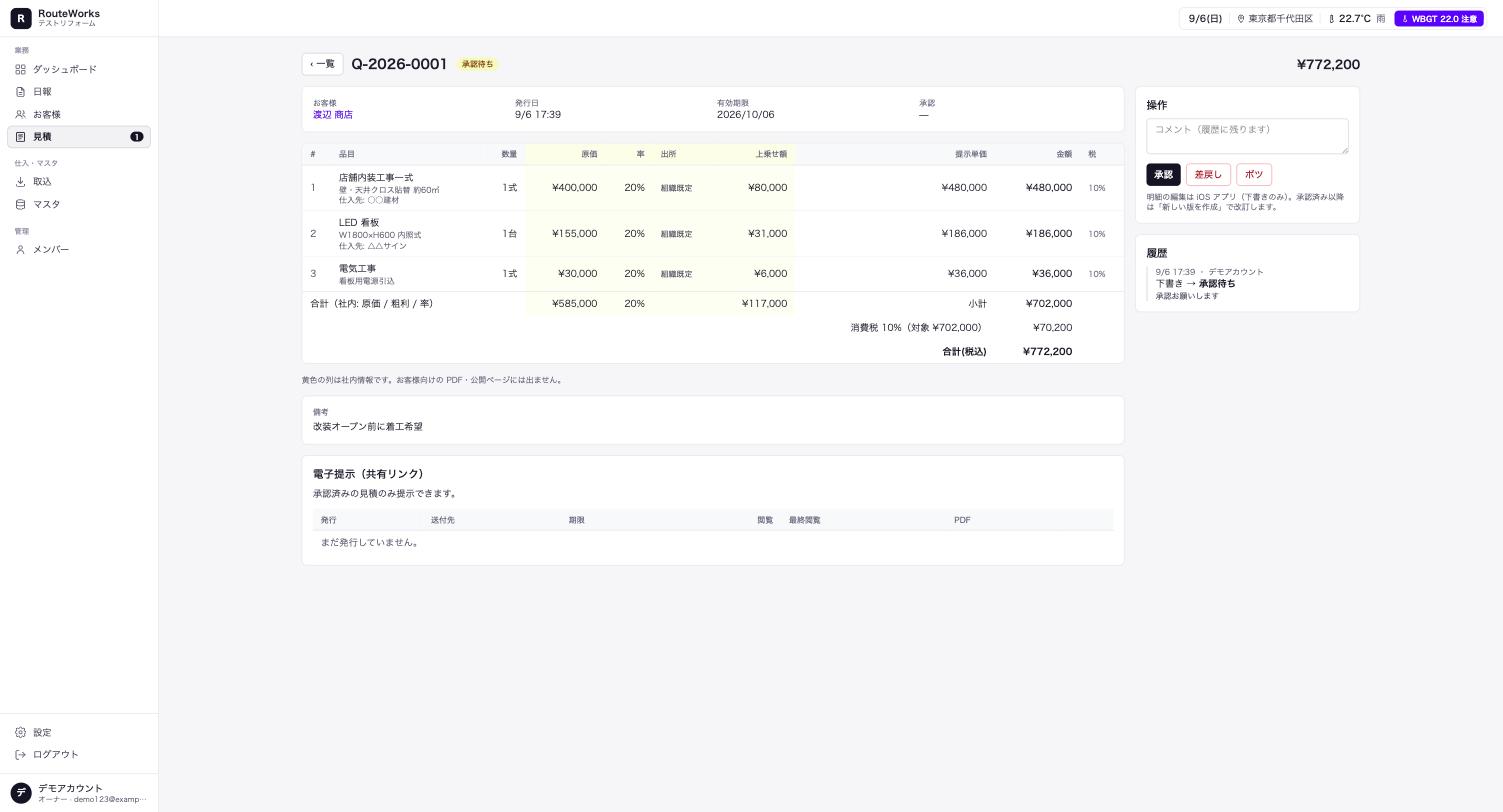The image size is (1503, 812).
Task: Click the 9/6(日) date text
Action: [x=1205, y=19]
